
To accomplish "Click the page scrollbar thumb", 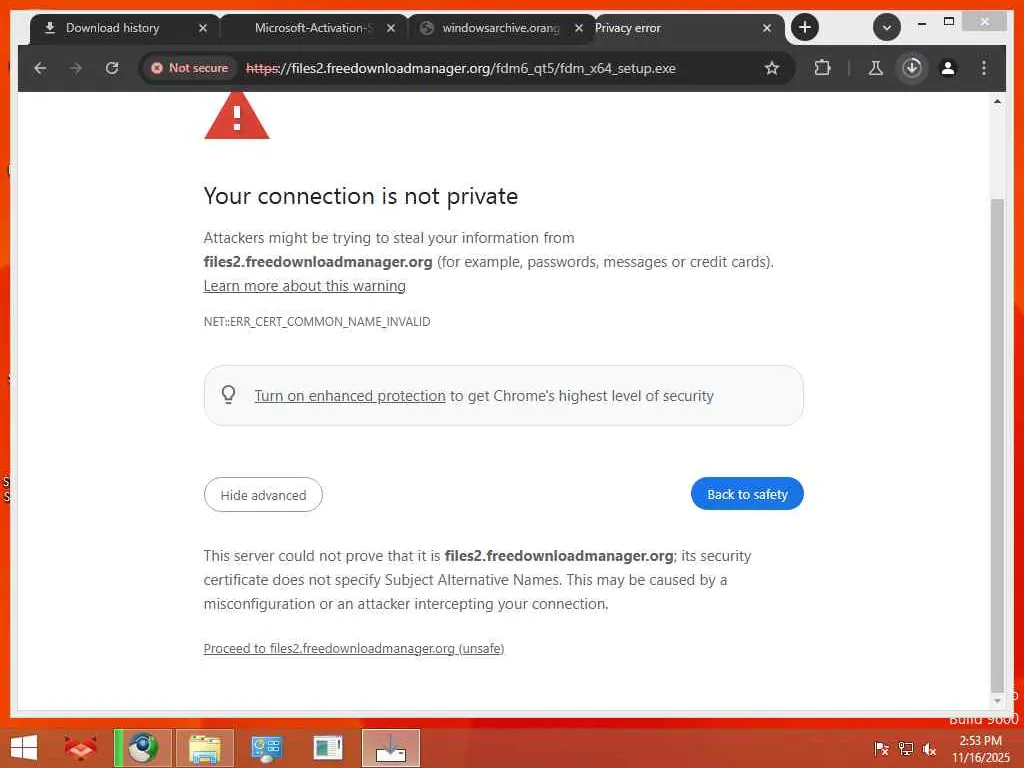I will click(x=997, y=444).
